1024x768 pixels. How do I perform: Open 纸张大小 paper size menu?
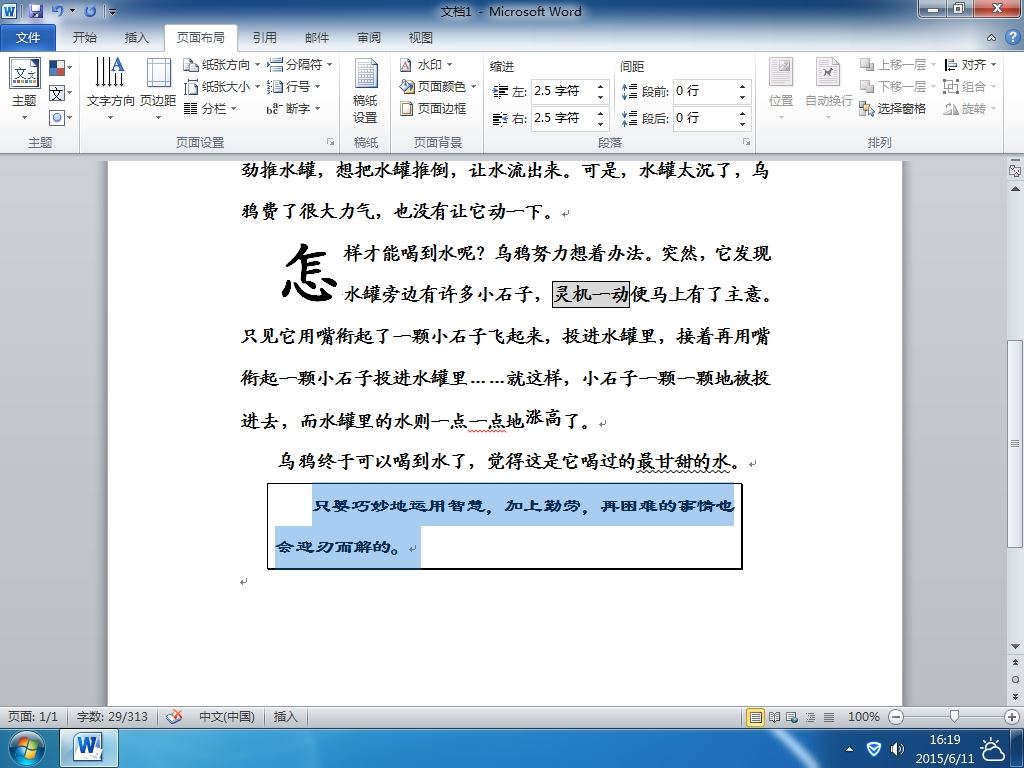222,86
